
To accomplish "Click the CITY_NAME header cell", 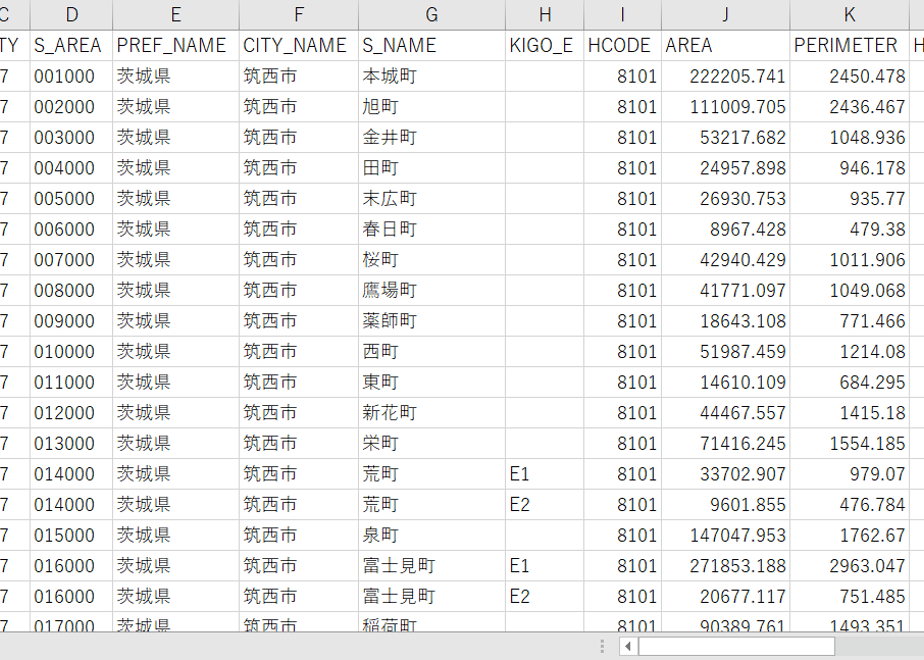I will coord(299,45).
